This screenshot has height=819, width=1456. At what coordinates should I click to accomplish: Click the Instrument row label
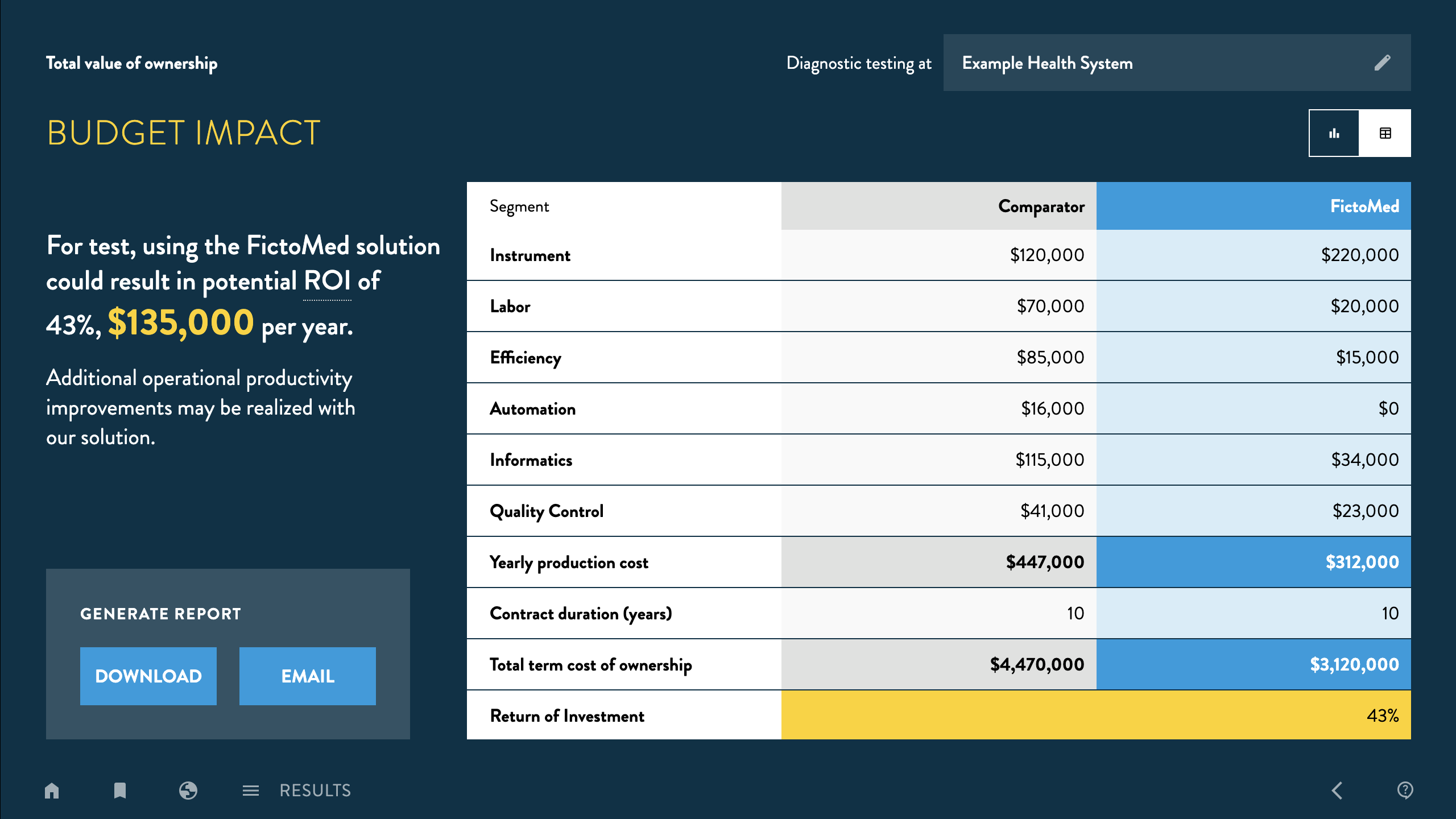(x=530, y=255)
